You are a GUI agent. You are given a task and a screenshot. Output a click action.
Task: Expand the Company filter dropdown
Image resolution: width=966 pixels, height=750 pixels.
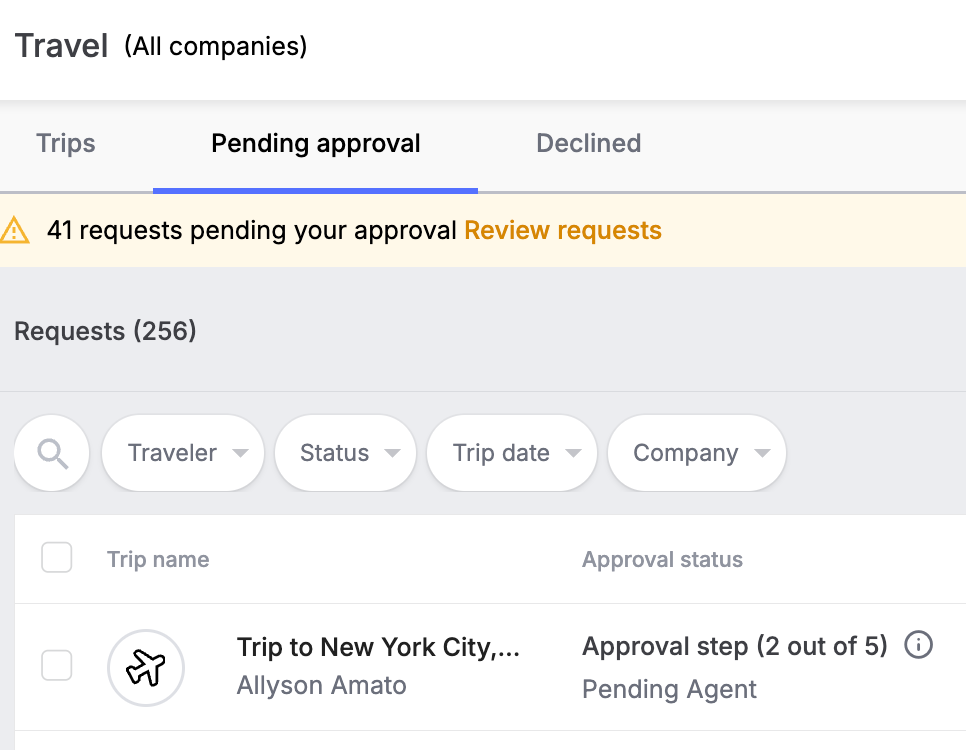(x=697, y=453)
